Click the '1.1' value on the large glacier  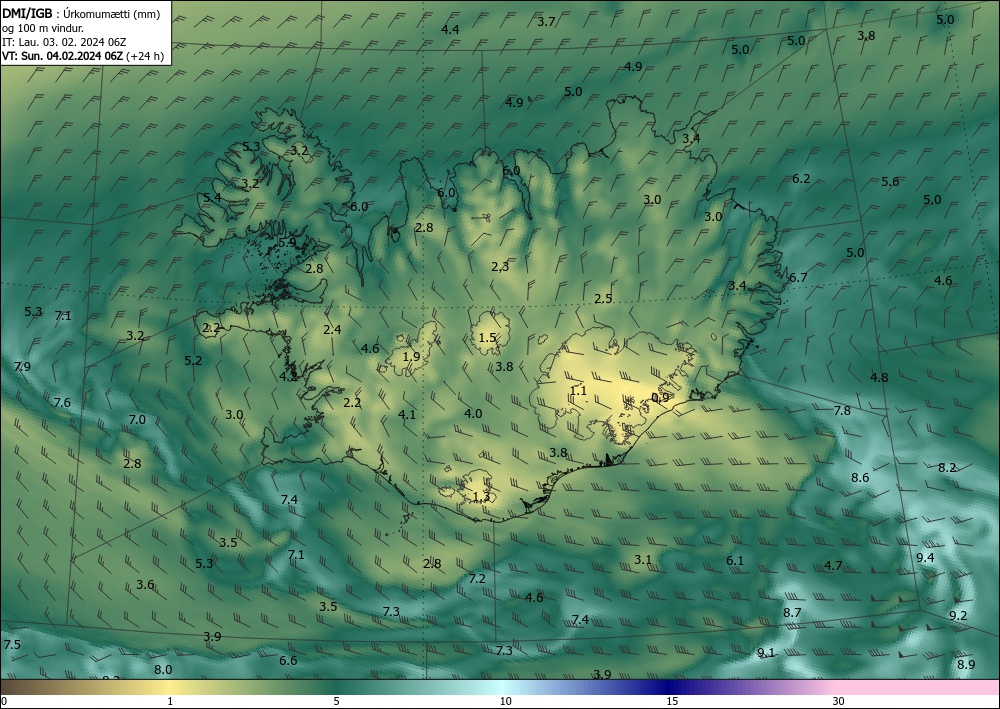[x=578, y=391]
